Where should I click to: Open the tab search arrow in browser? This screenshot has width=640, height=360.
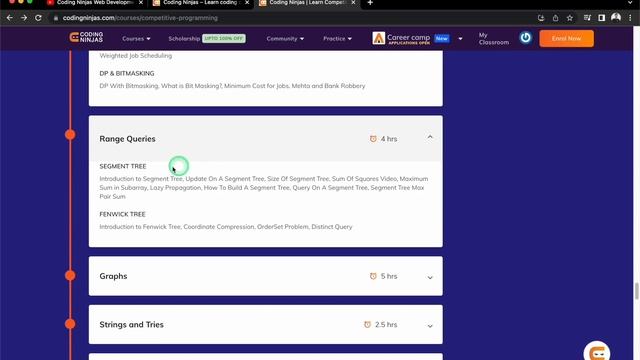[x=631, y=3]
